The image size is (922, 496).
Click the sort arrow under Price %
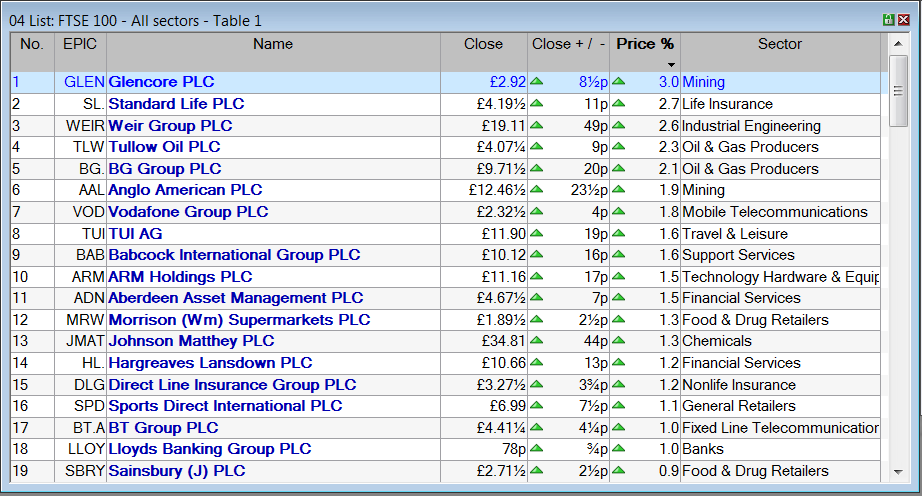[671, 65]
